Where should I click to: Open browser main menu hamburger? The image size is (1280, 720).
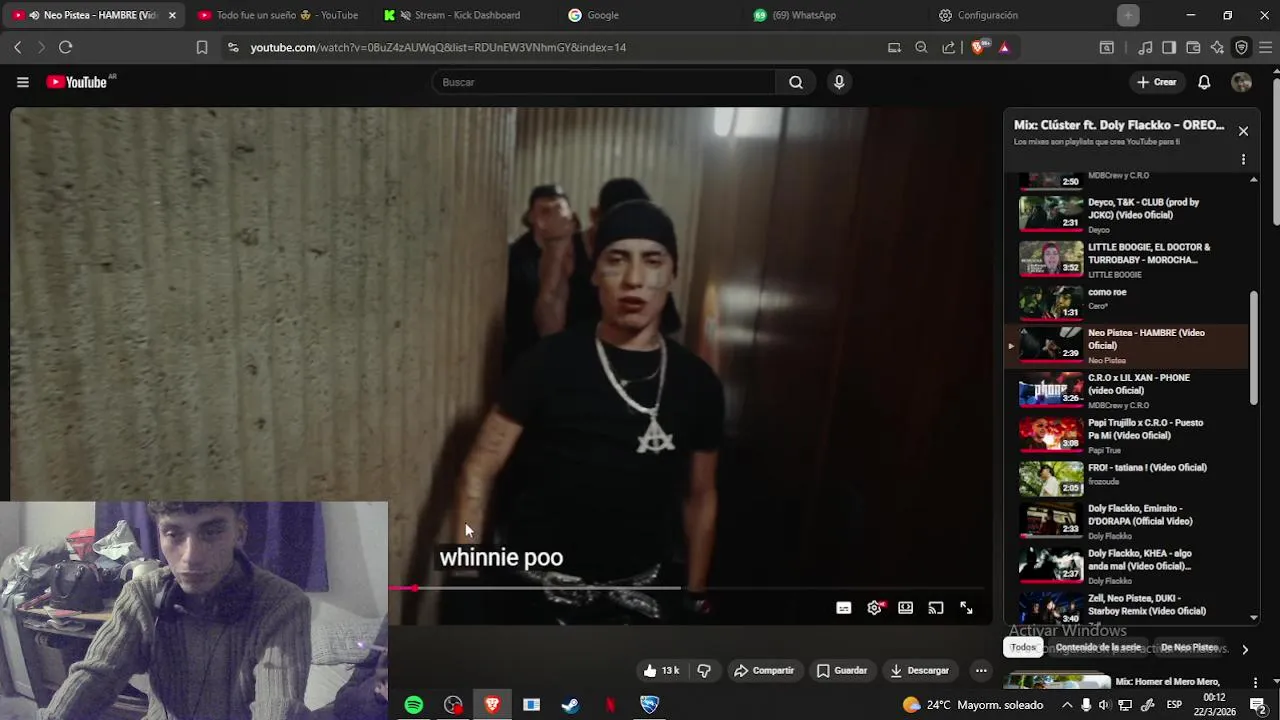pyautogui.click(x=1265, y=47)
